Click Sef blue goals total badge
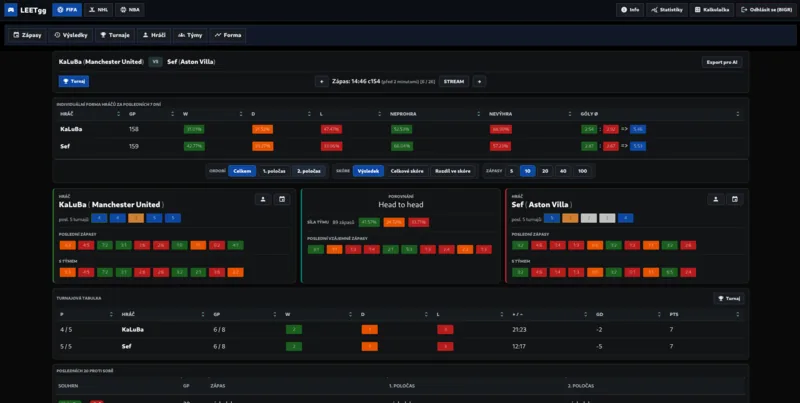The height and width of the screenshot is (403, 800). tap(638, 146)
